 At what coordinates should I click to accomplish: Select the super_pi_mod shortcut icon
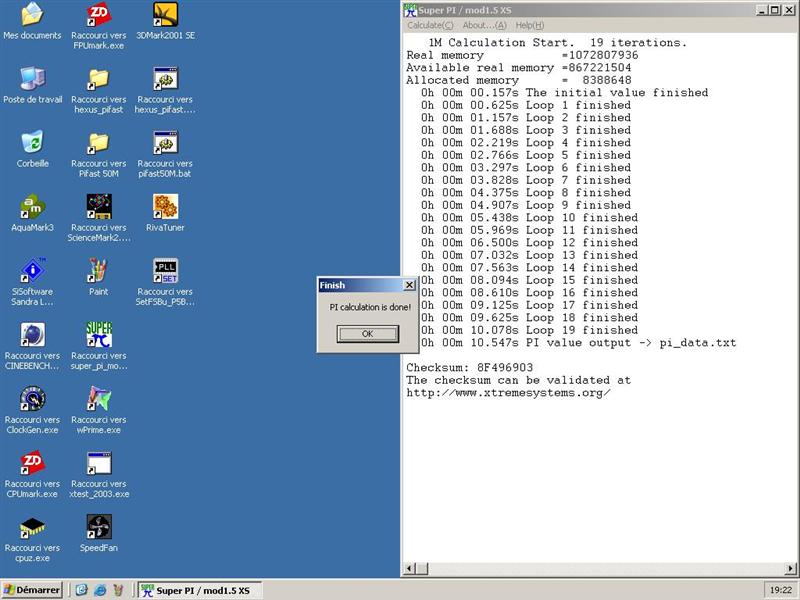[98, 335]
